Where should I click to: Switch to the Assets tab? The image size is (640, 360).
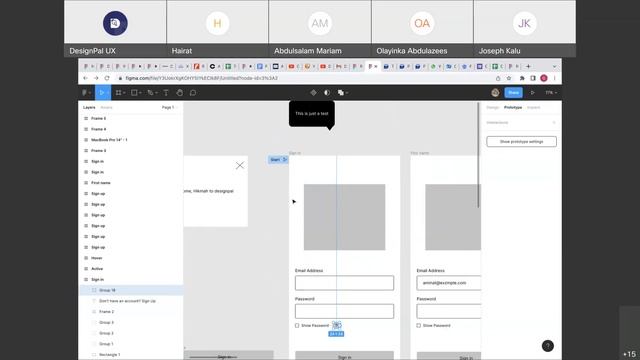point(106,107)
